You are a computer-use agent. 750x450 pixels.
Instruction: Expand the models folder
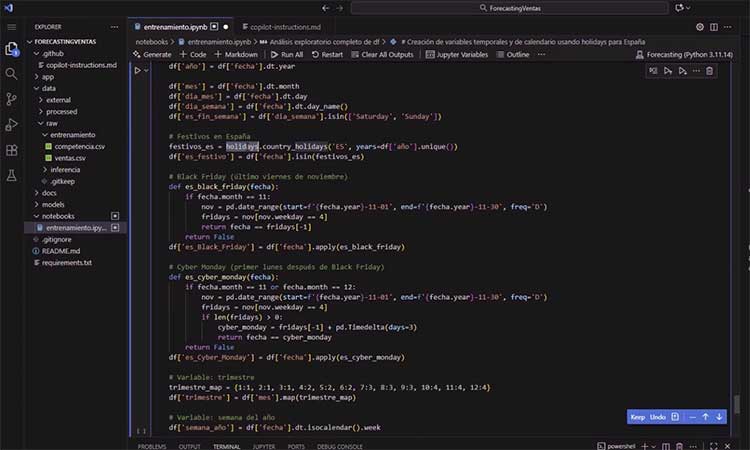[x=36, y=204]
